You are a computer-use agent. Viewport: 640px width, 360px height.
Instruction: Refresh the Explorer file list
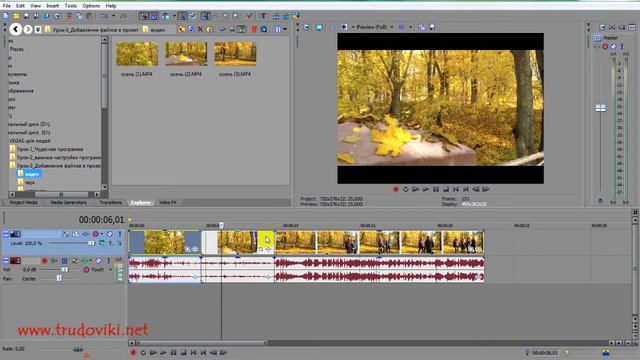pos(191,29)
